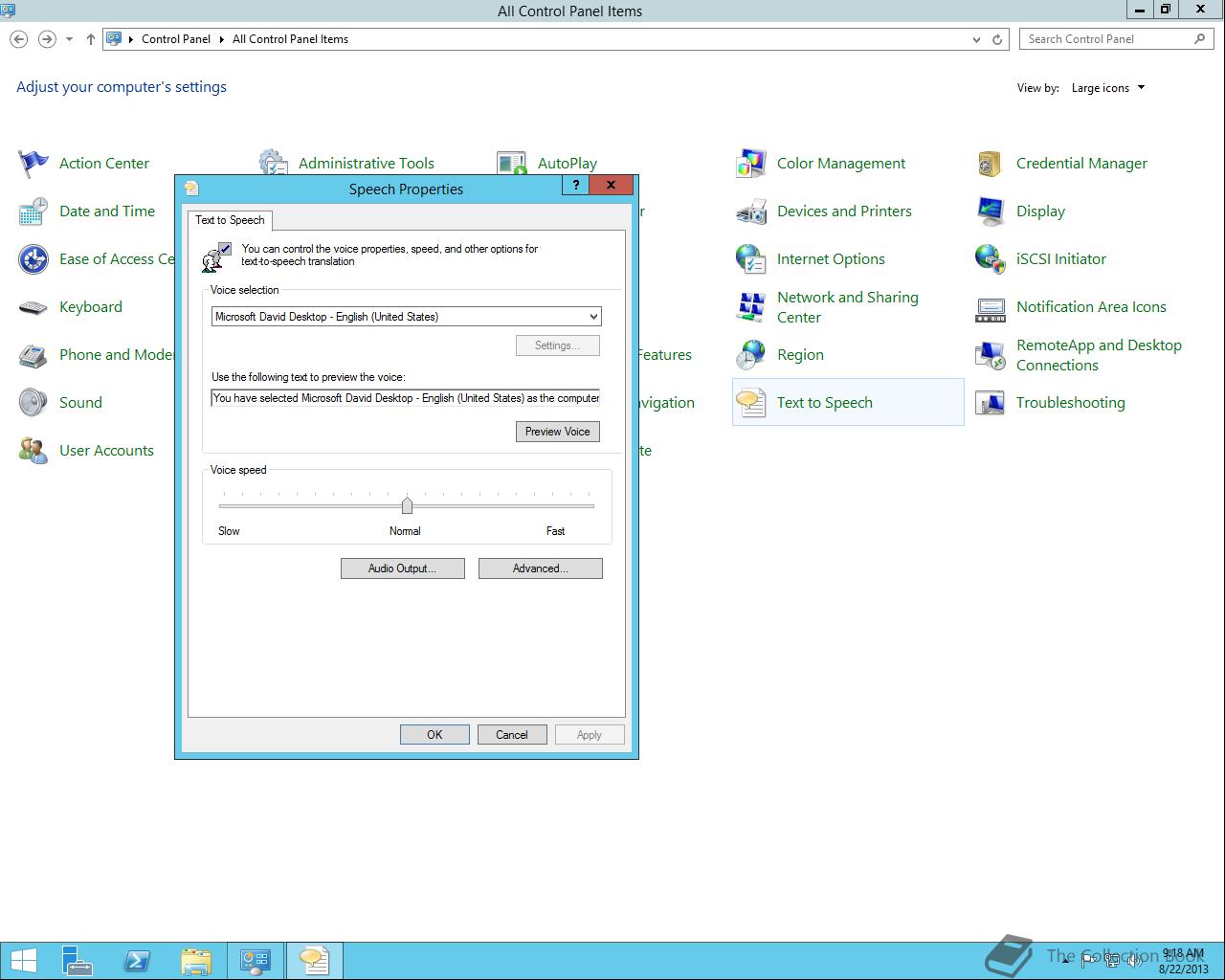Go back with the back arrow
This screenshot has height=980, width=1225.
pyautogui.click(x=18, y=39)
